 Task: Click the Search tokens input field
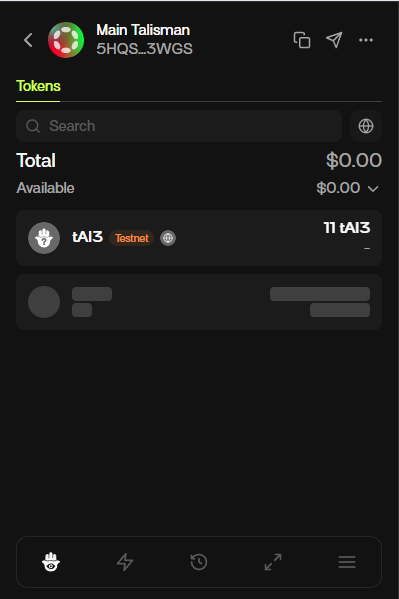coord(179,126)
